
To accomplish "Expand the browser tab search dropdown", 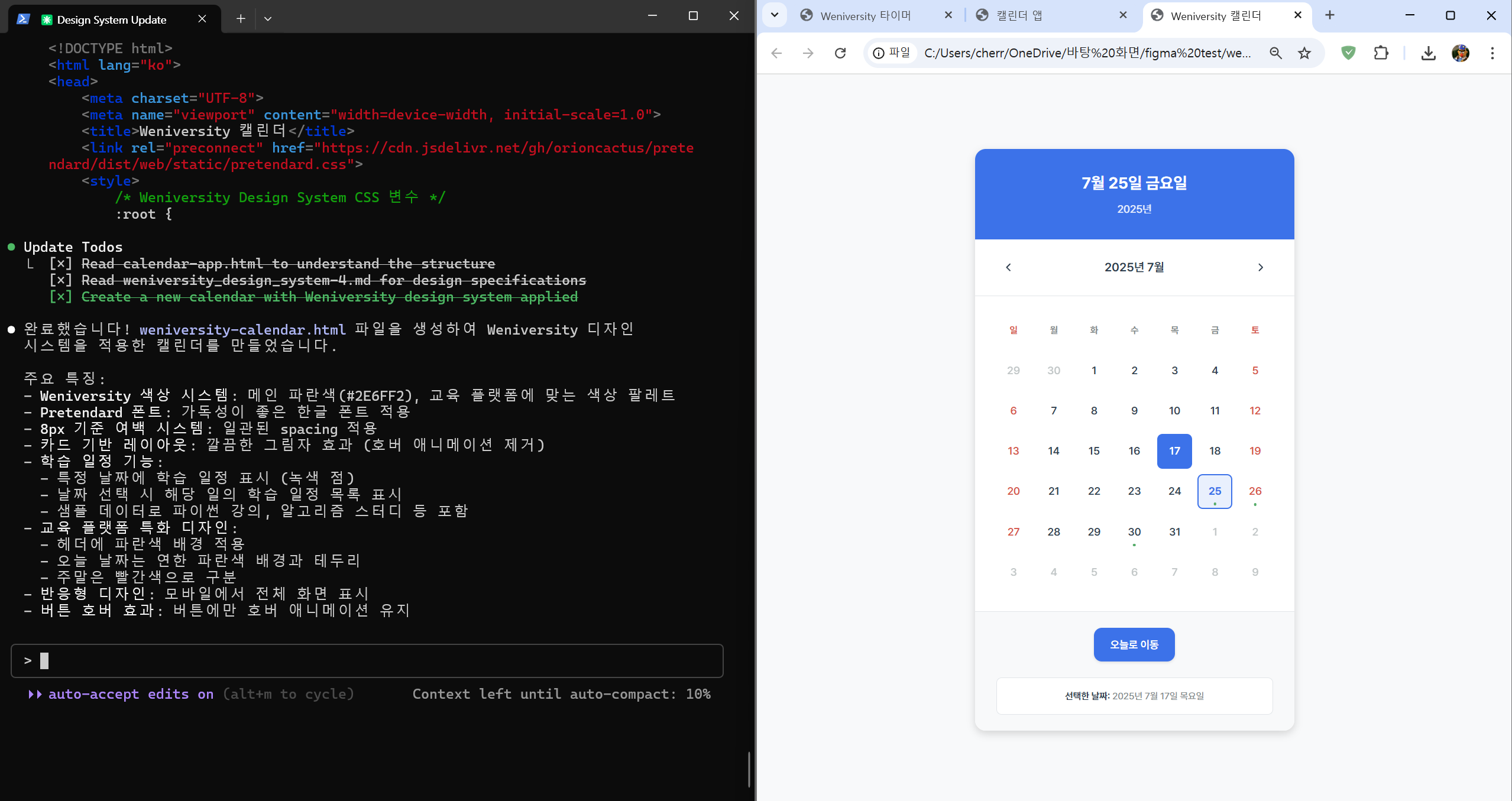I will (x=774, y=15).
